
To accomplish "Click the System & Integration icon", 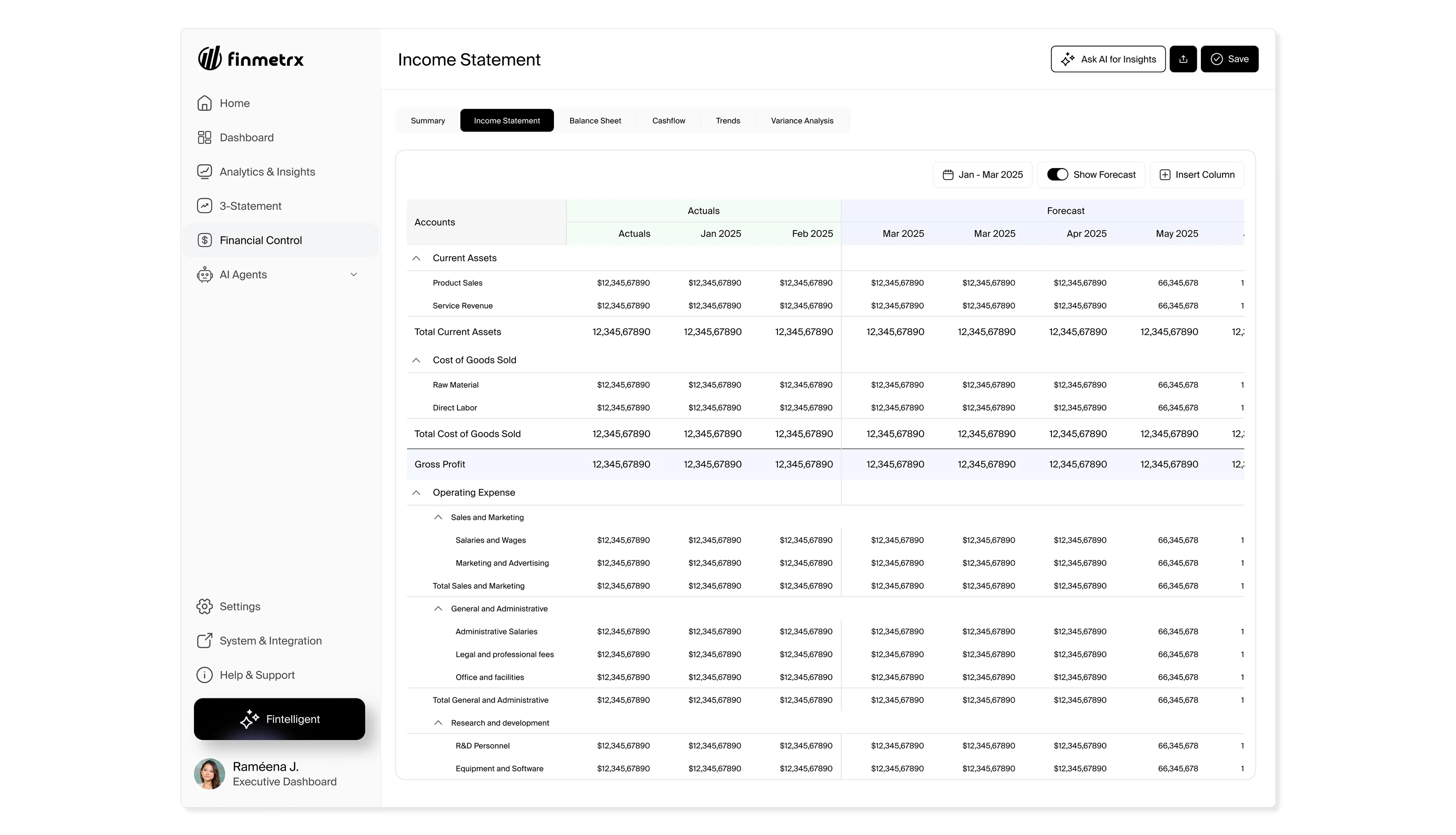I will [x=204, y=641].
